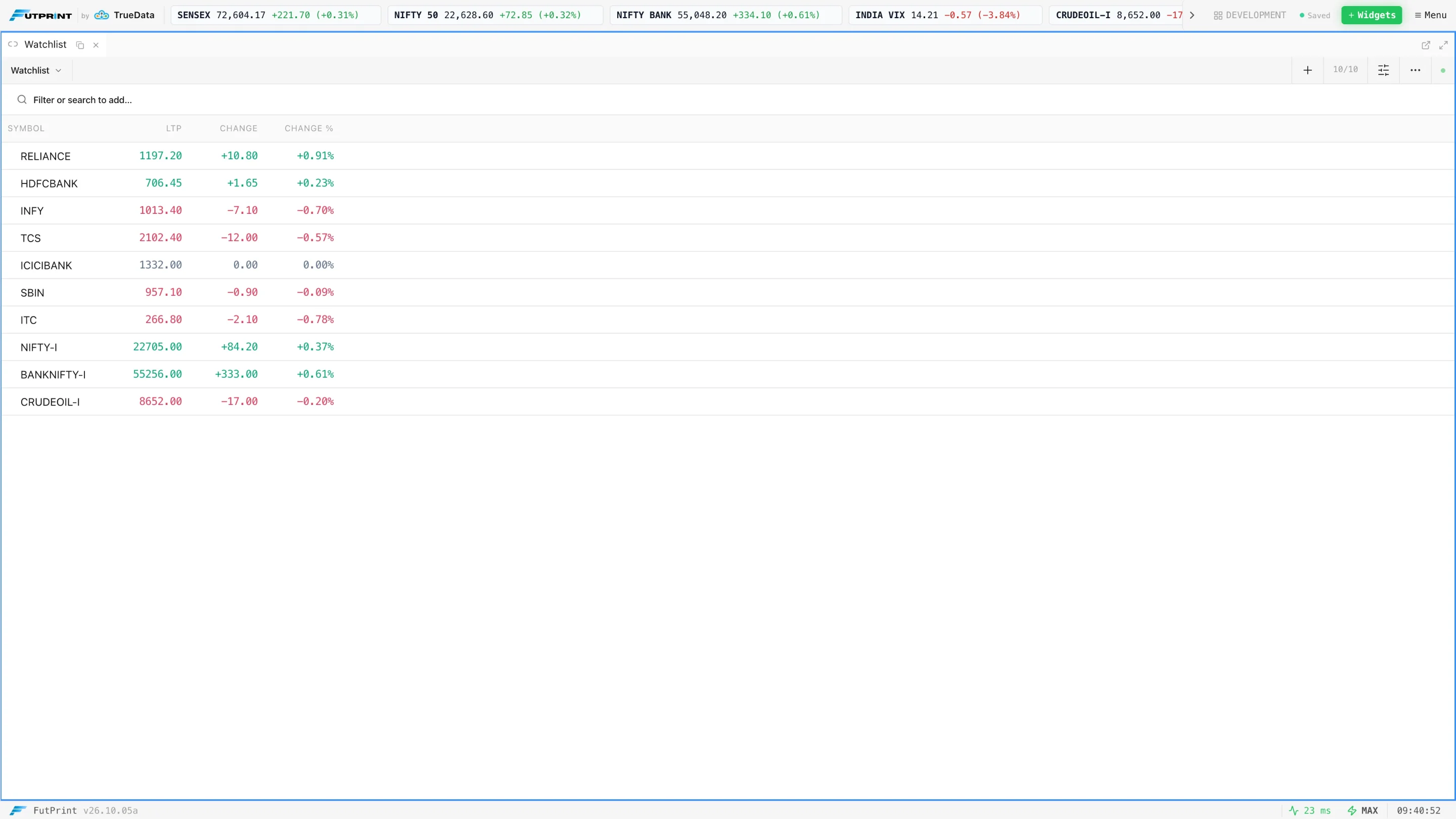Click the DEVELOPMENT layout grid icon

(1217, 15)
